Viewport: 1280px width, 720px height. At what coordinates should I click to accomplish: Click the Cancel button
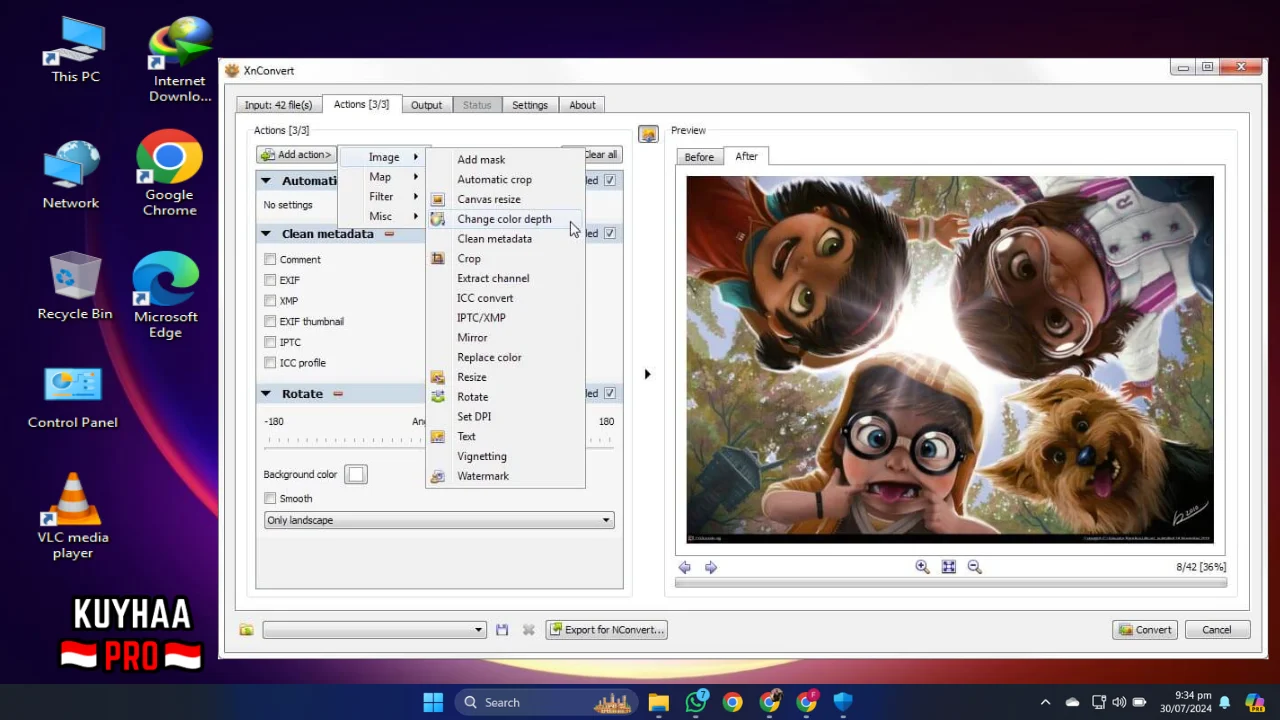[x=1217, y=630]
